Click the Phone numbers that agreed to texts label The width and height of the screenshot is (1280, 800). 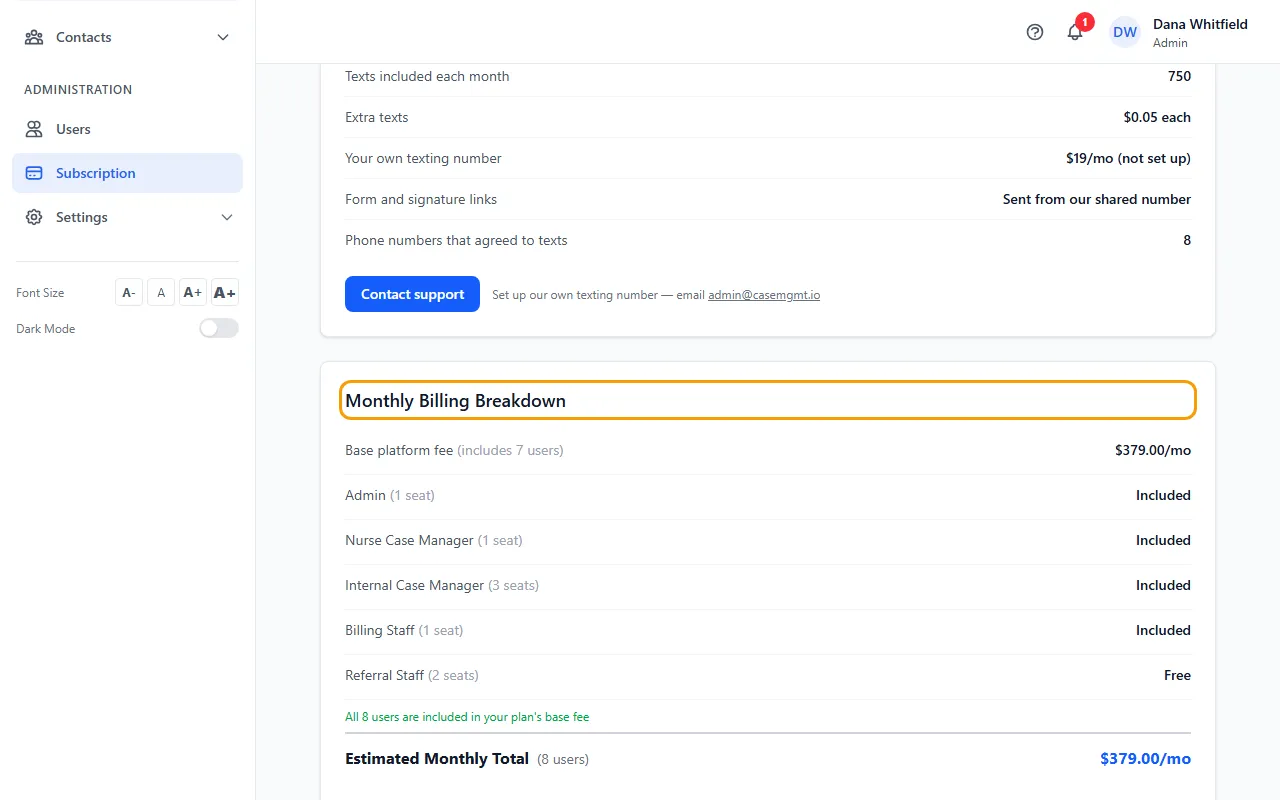pos(456,240)
